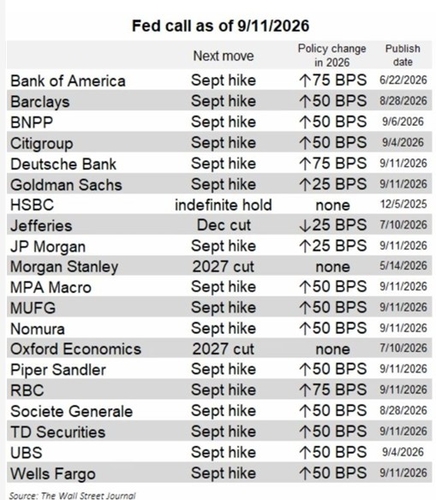436x500 pixels.
Task: Select JP Morgan Sept hike cell
Action: pyautogui.click(x=223, y=246)
